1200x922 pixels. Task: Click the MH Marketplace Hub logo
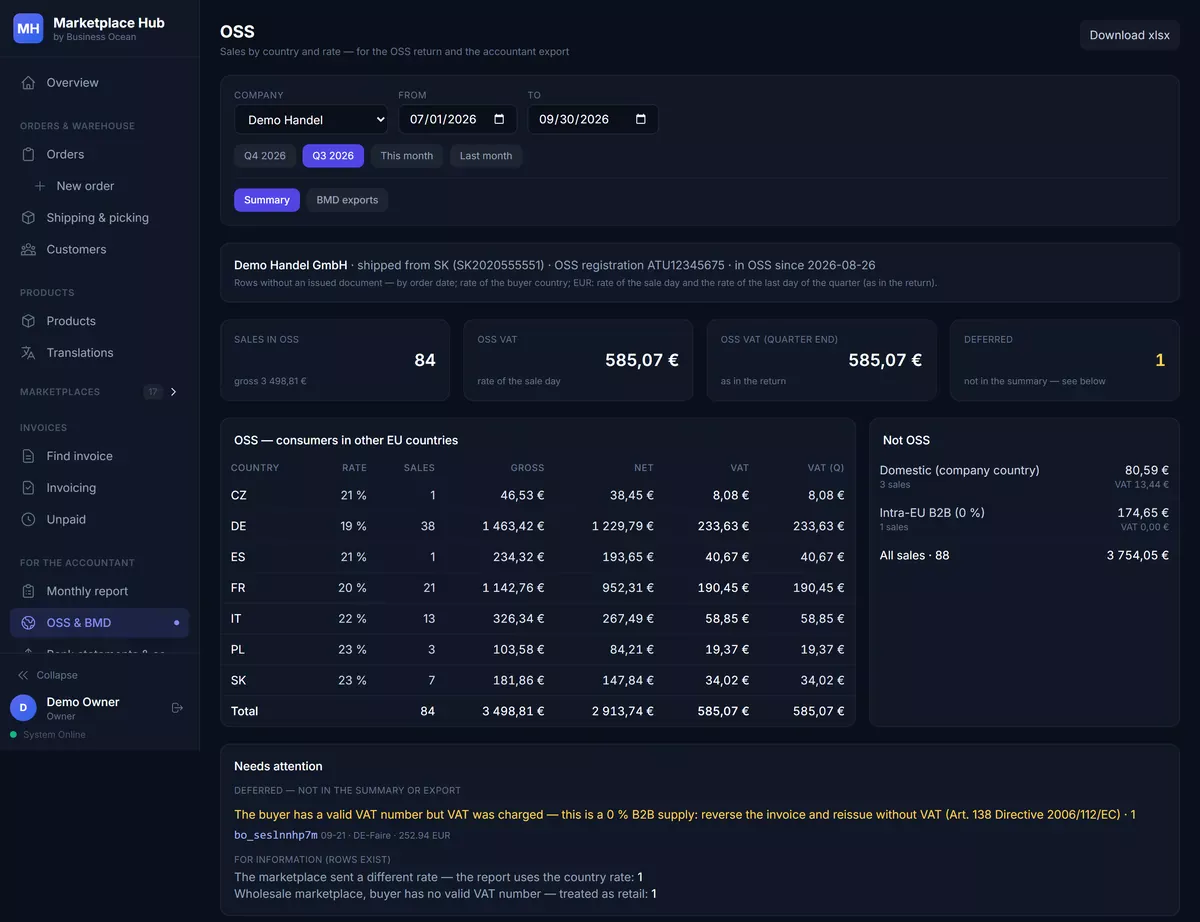[x=28, y=28]
